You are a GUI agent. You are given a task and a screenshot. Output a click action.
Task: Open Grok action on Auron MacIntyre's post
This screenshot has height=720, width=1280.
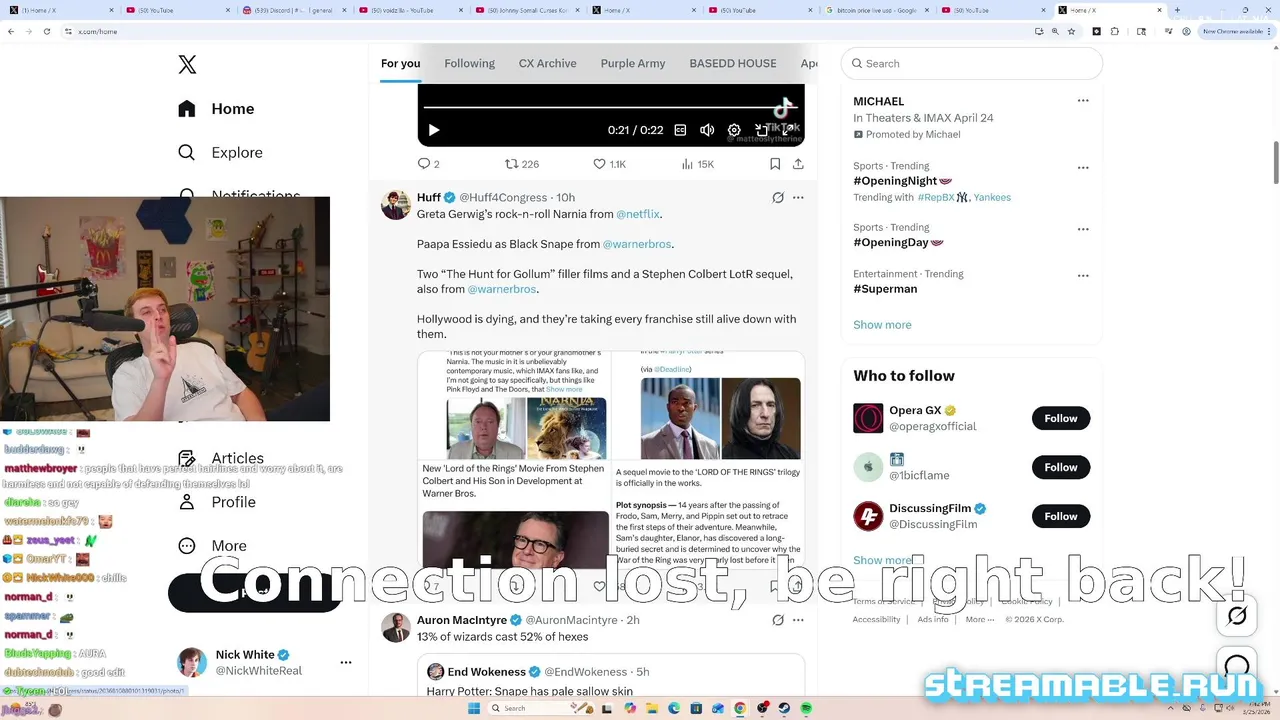pyautogui.click(x=778, y=620)
